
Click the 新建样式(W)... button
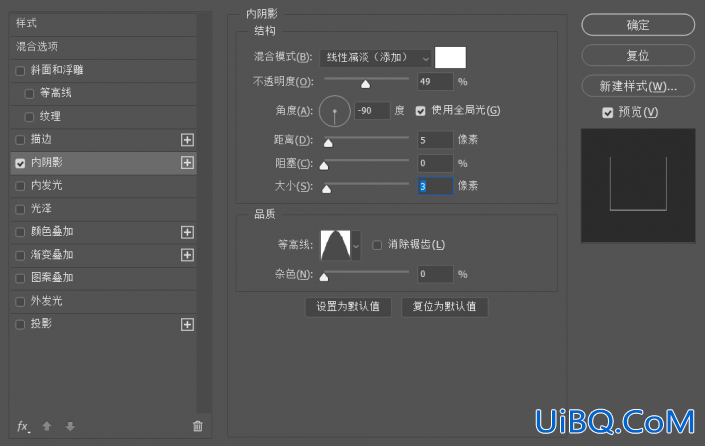(x=638, y=86)
